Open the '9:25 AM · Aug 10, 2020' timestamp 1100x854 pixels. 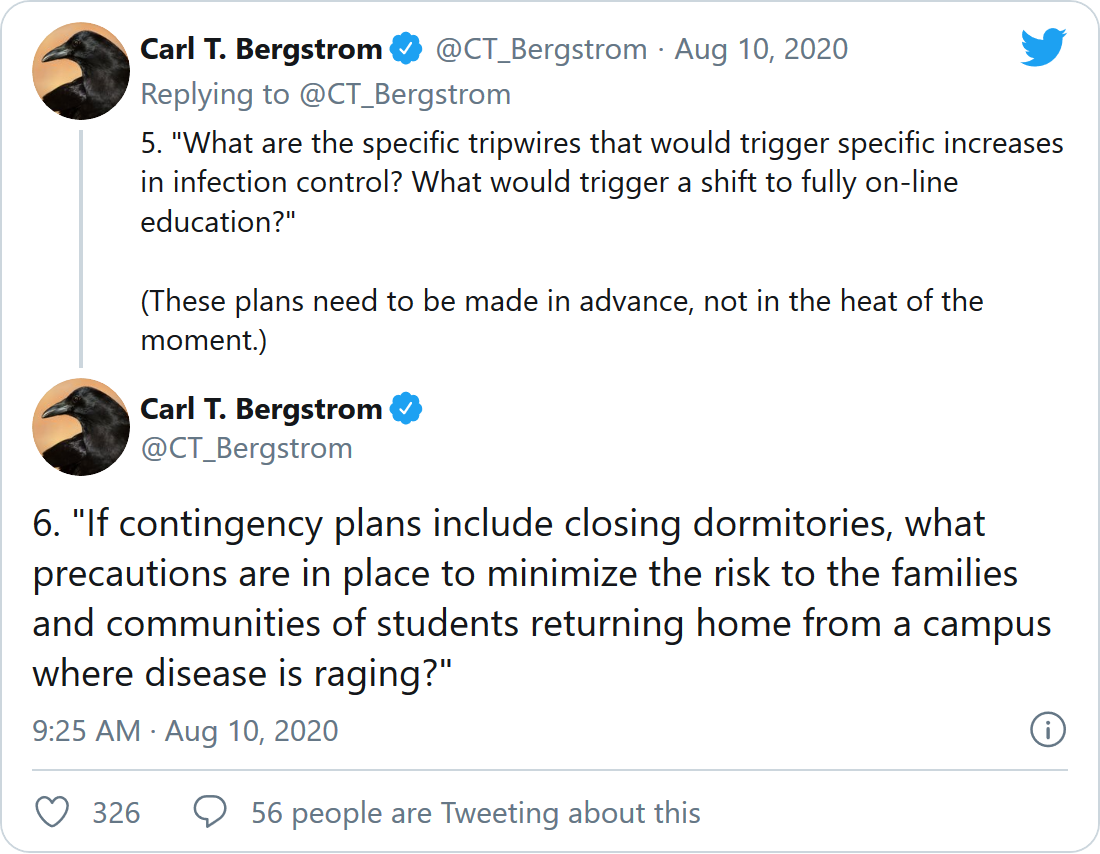click(x=185, y=731)
